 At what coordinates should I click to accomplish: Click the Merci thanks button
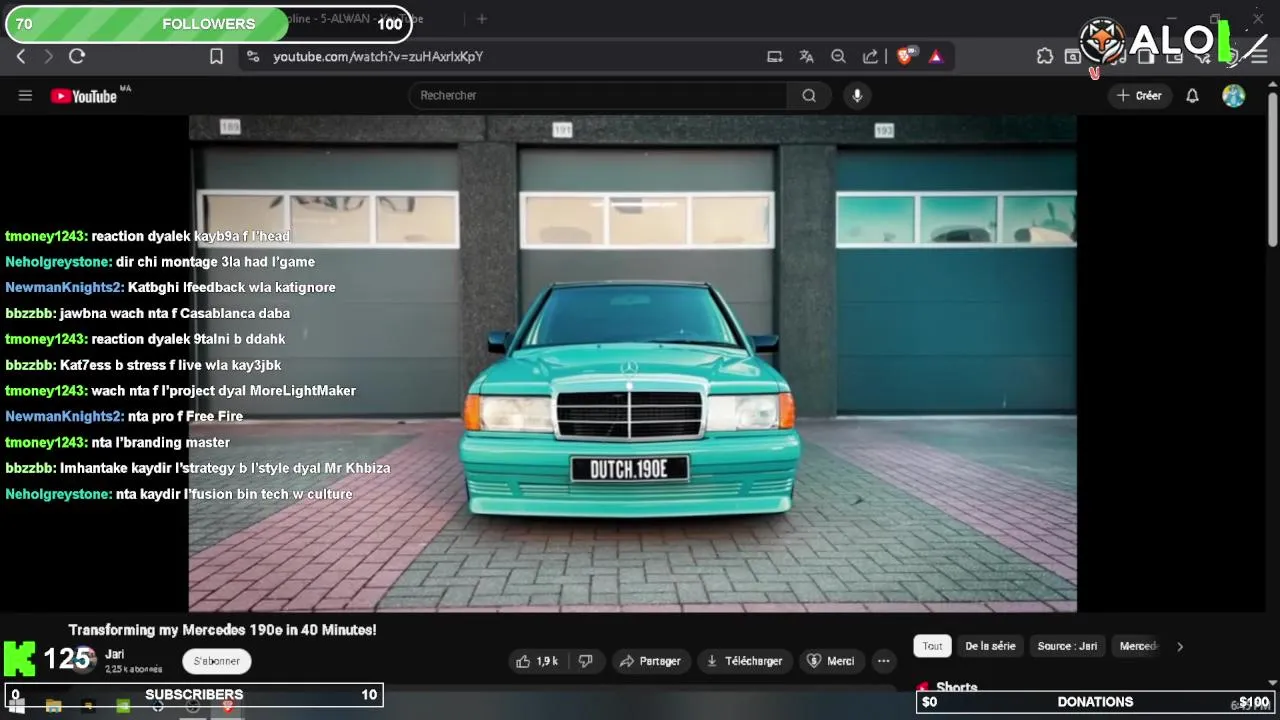[x=830, y=661]
